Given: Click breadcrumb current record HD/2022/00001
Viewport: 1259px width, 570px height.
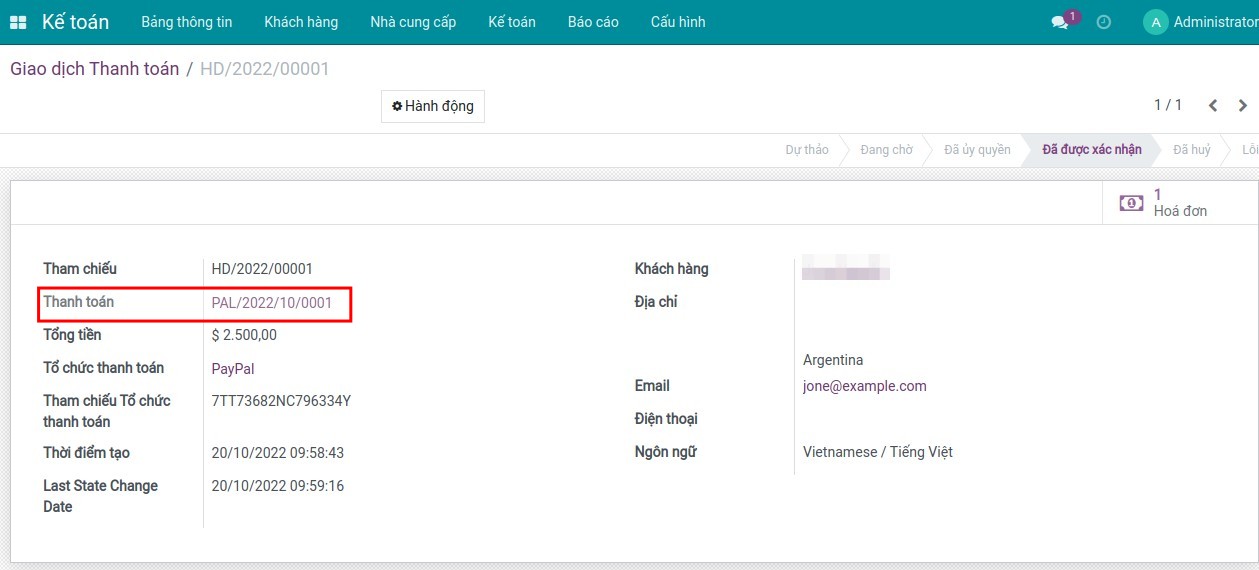Looking at the screenshot, I should [265, 69].
